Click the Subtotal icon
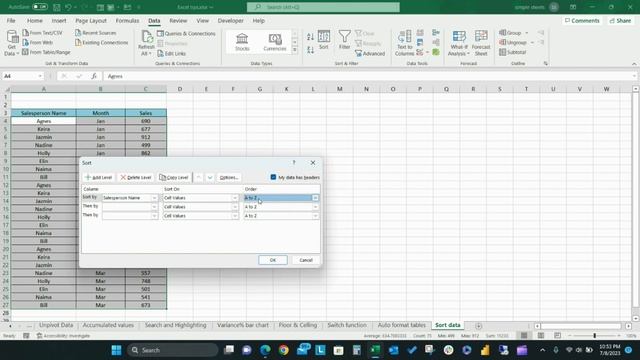Image resolution: width=640 pixels, height=360 pixels. tap(513, 52)
